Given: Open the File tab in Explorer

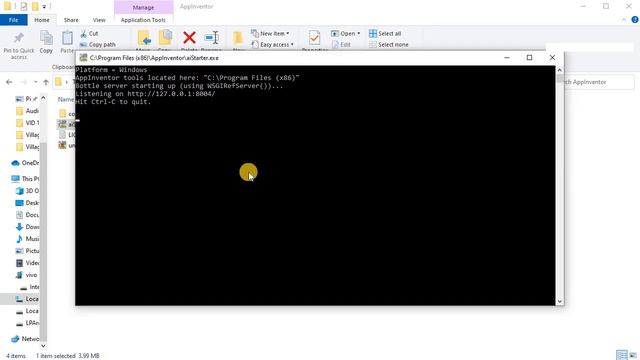Looking at the screenshot, I should [x=13, y=20].
